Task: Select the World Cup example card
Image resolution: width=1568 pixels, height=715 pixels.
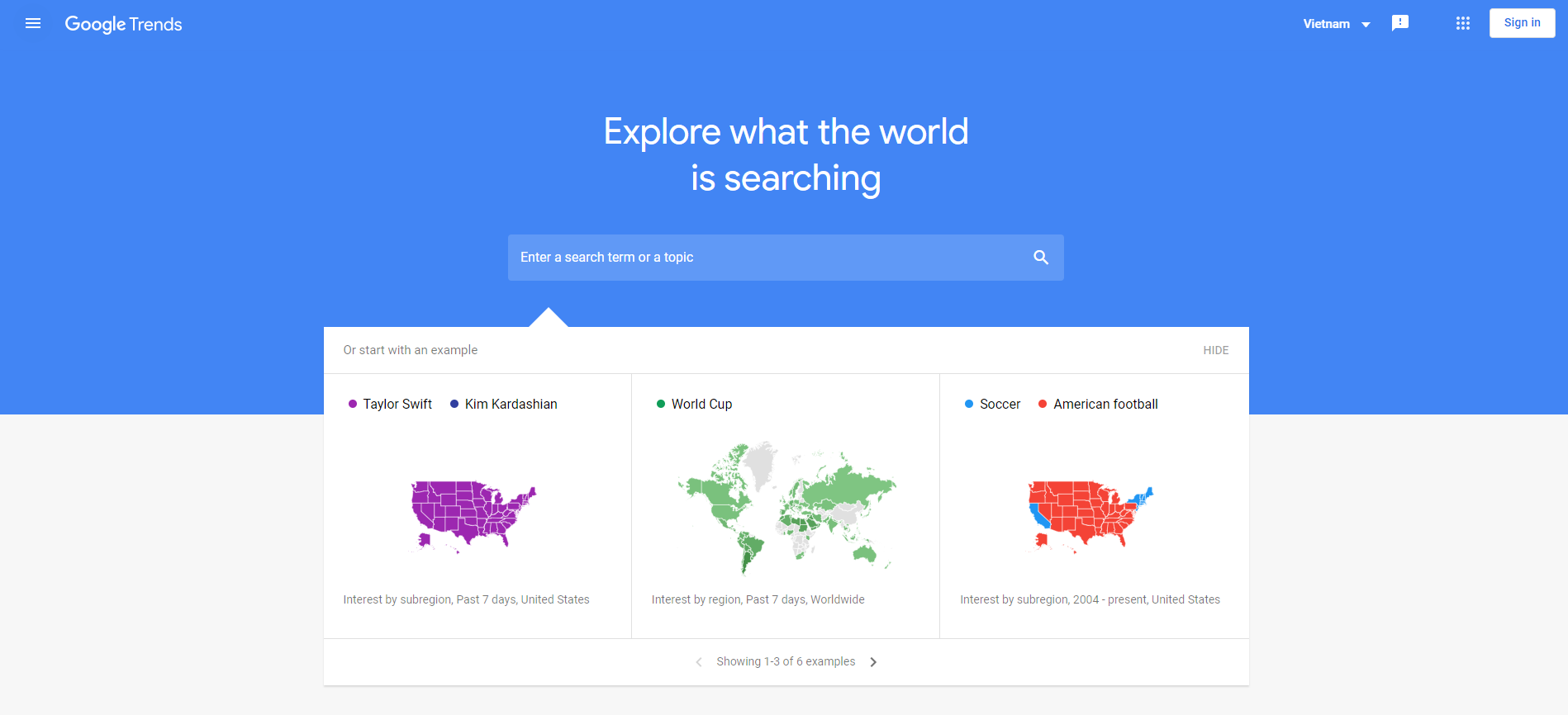Action: point(785,508)
